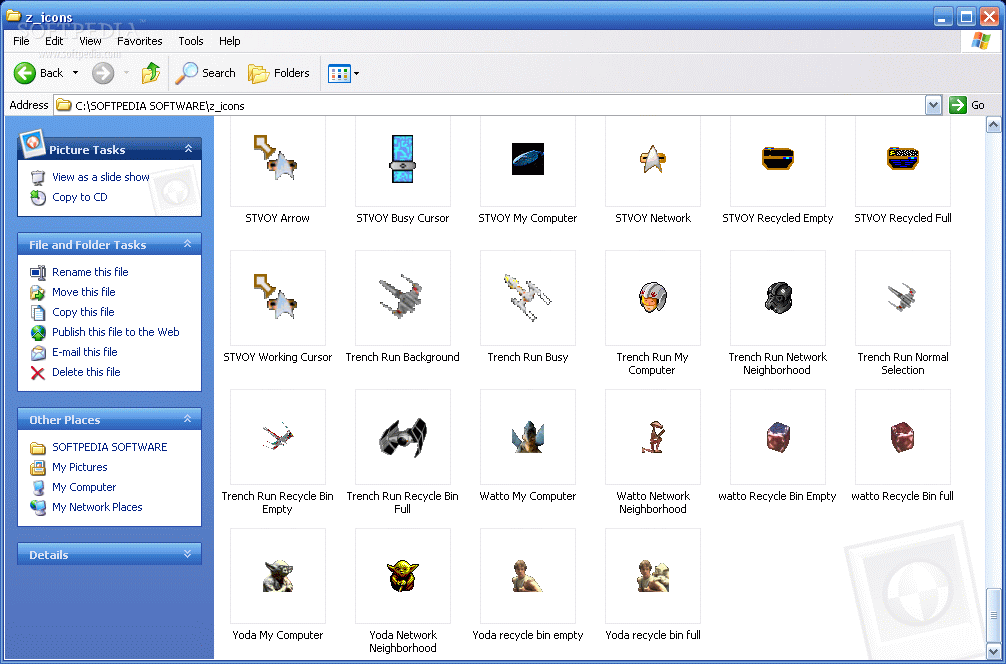Click the scrollbar up arrow

tap(993, 124)
